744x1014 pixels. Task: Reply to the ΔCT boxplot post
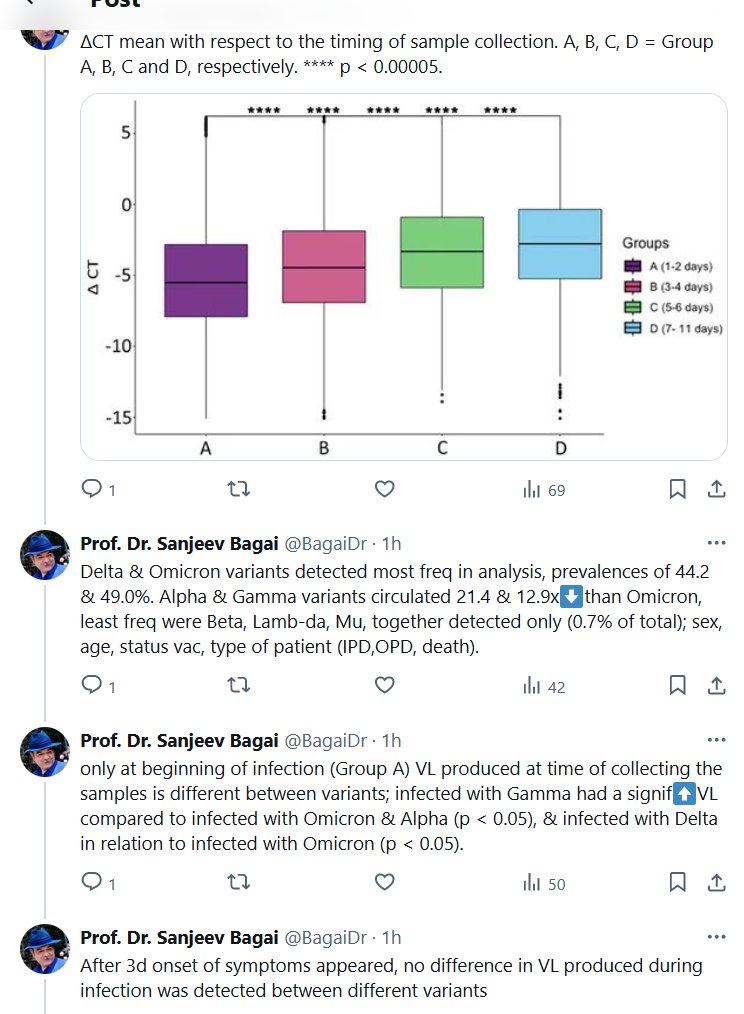coord(92,489)
